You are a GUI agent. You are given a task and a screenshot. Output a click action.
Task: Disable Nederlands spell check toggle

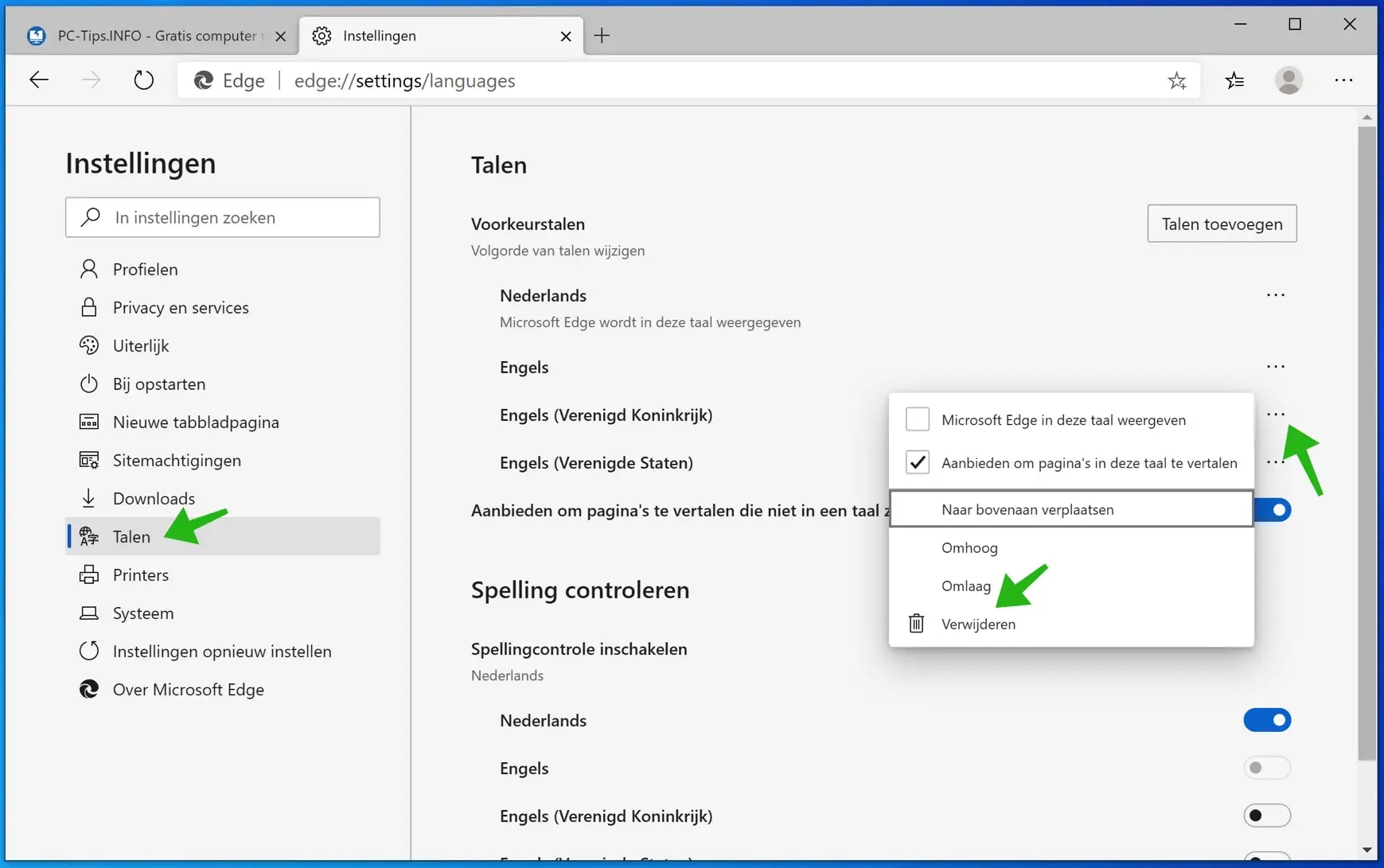coord(1267,720)
